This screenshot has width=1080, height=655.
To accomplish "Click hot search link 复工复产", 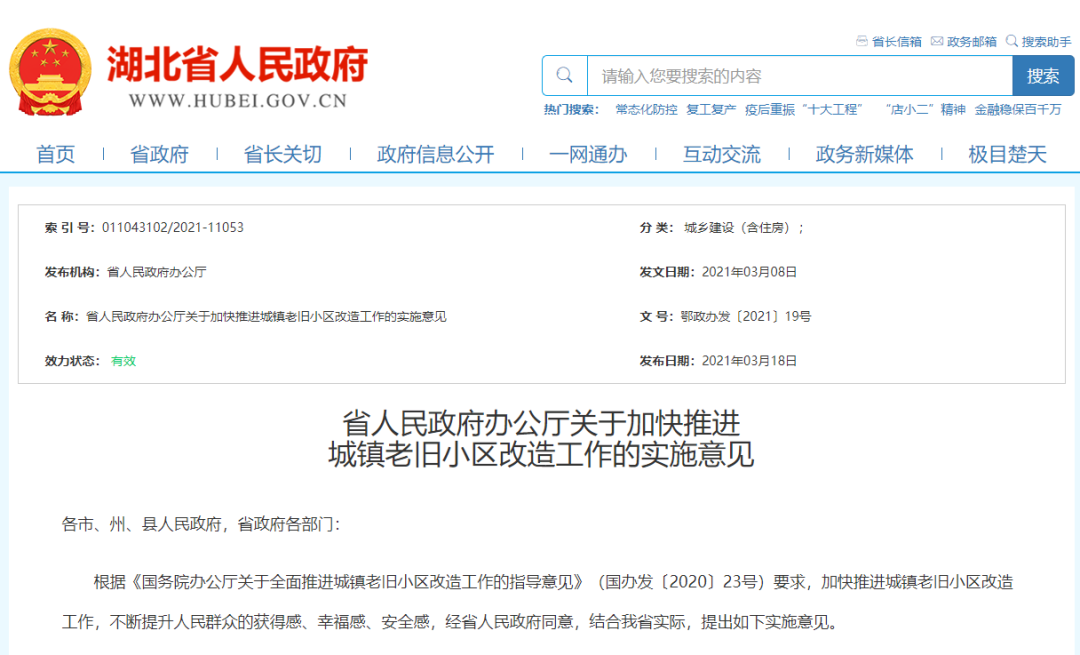I will [x=711, y=110].
